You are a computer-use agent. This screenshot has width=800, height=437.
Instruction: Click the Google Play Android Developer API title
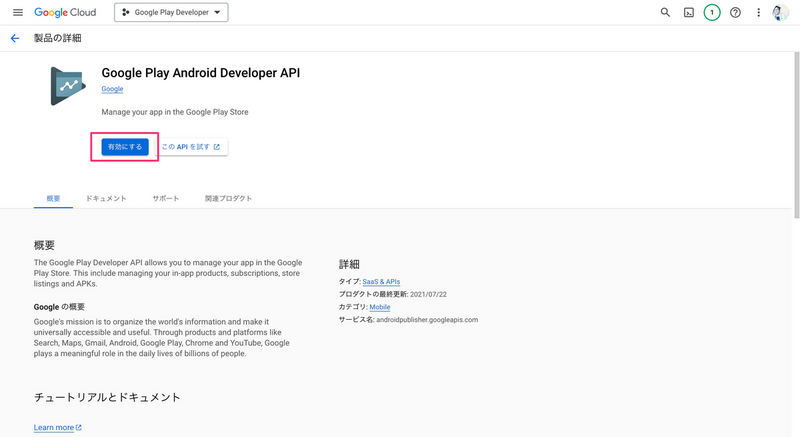pyautogui.click(x=201, y=73)
